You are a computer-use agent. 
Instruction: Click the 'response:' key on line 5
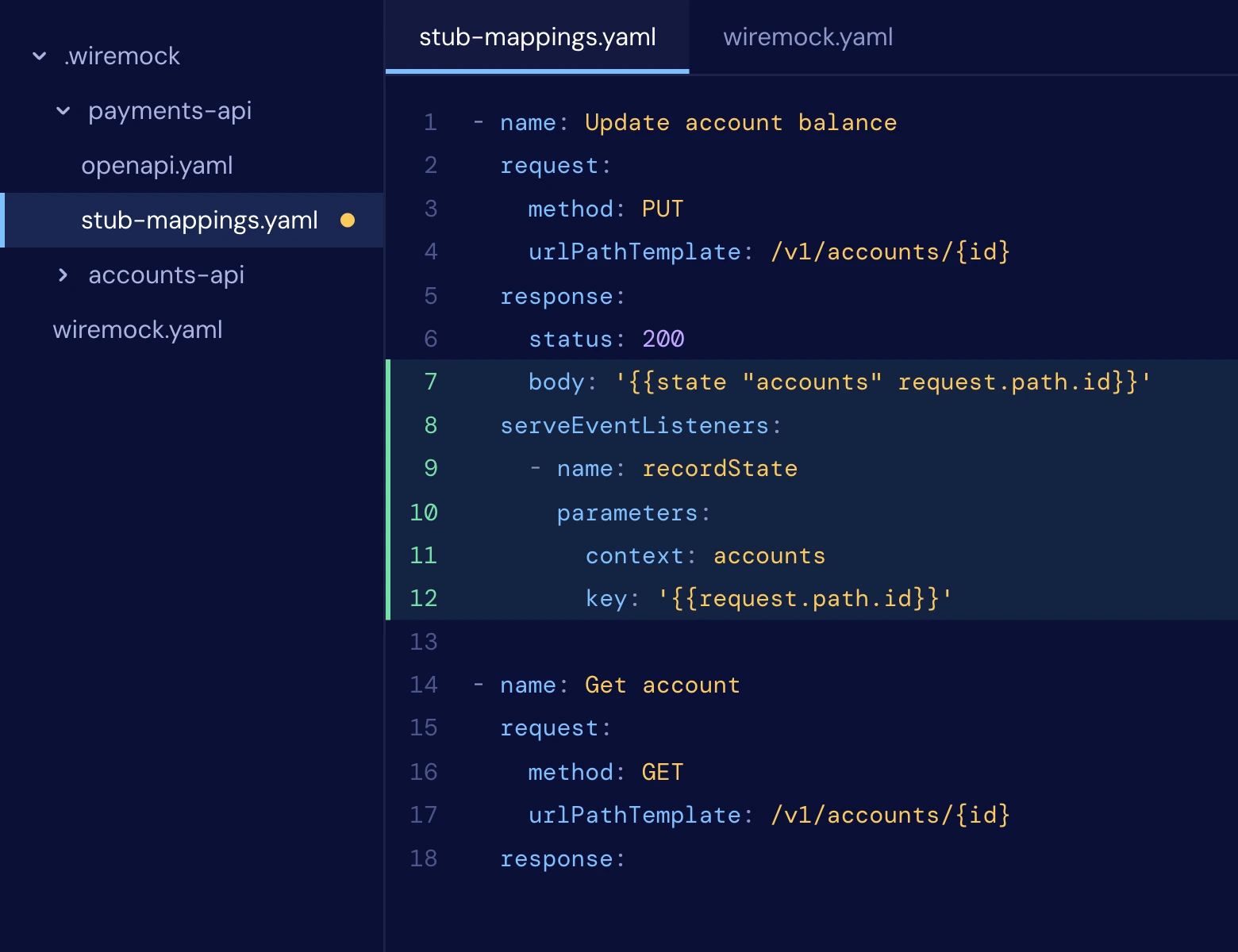point(563,297)
